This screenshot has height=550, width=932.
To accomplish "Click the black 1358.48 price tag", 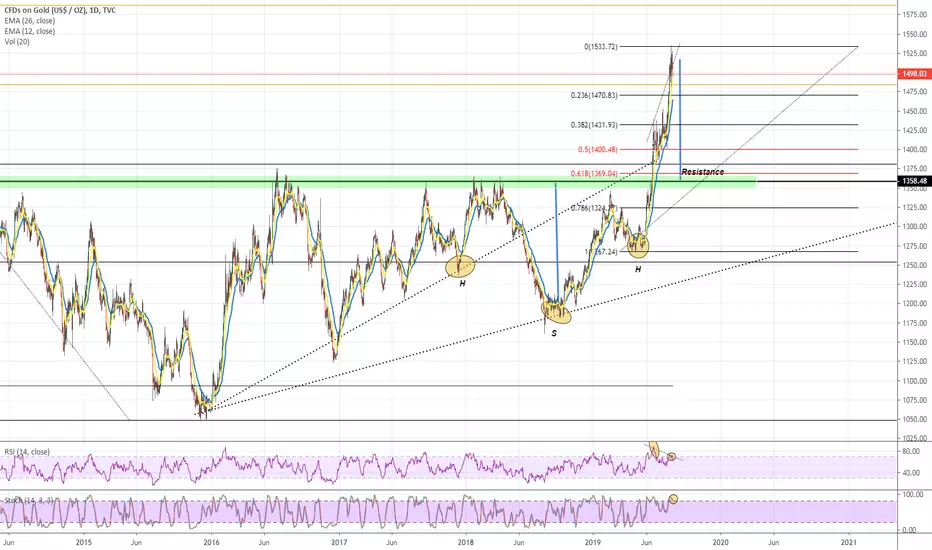I will (914, 181).
